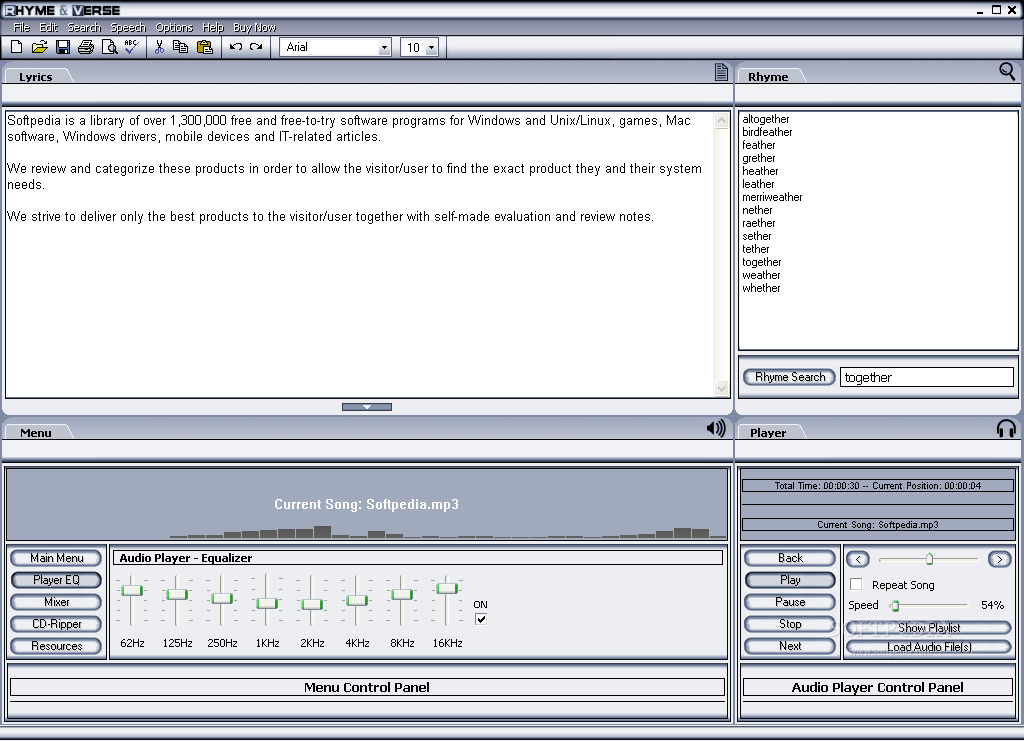
Task: Click the 4KHz equalizer slider
Action: (357, 600)
